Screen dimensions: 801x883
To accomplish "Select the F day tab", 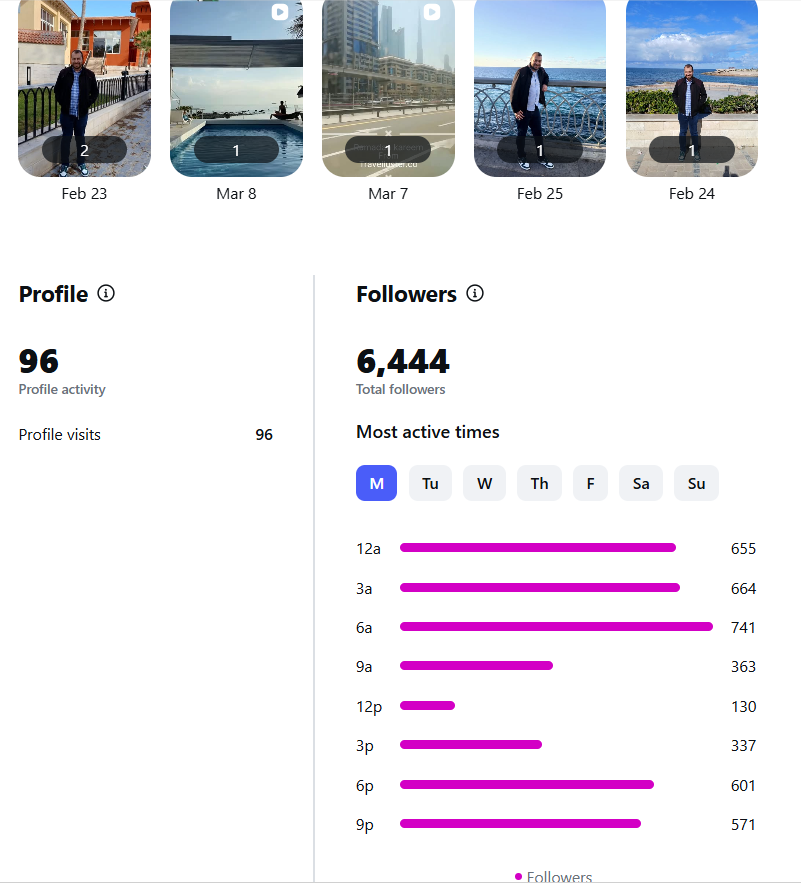I will 590,483.
